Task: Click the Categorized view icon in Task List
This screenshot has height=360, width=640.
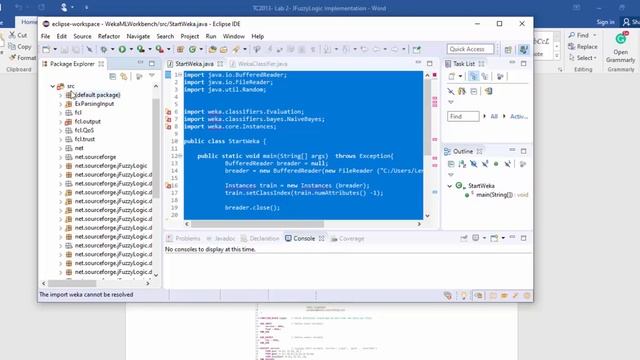Action: pyautogui.click(x=473, y=76)
